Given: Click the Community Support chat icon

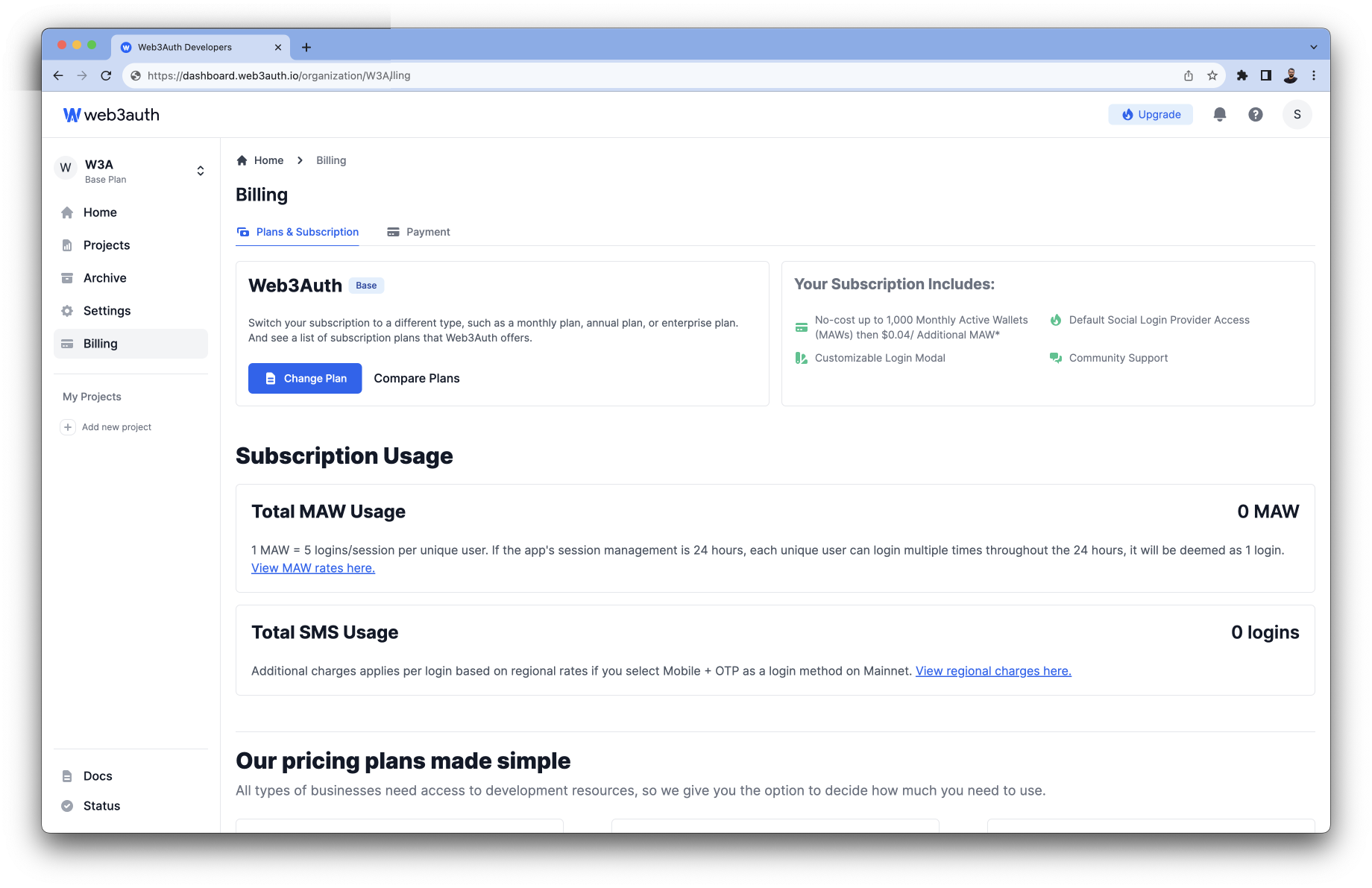Looking at the screenshot, I should (x=1056, y=358).
